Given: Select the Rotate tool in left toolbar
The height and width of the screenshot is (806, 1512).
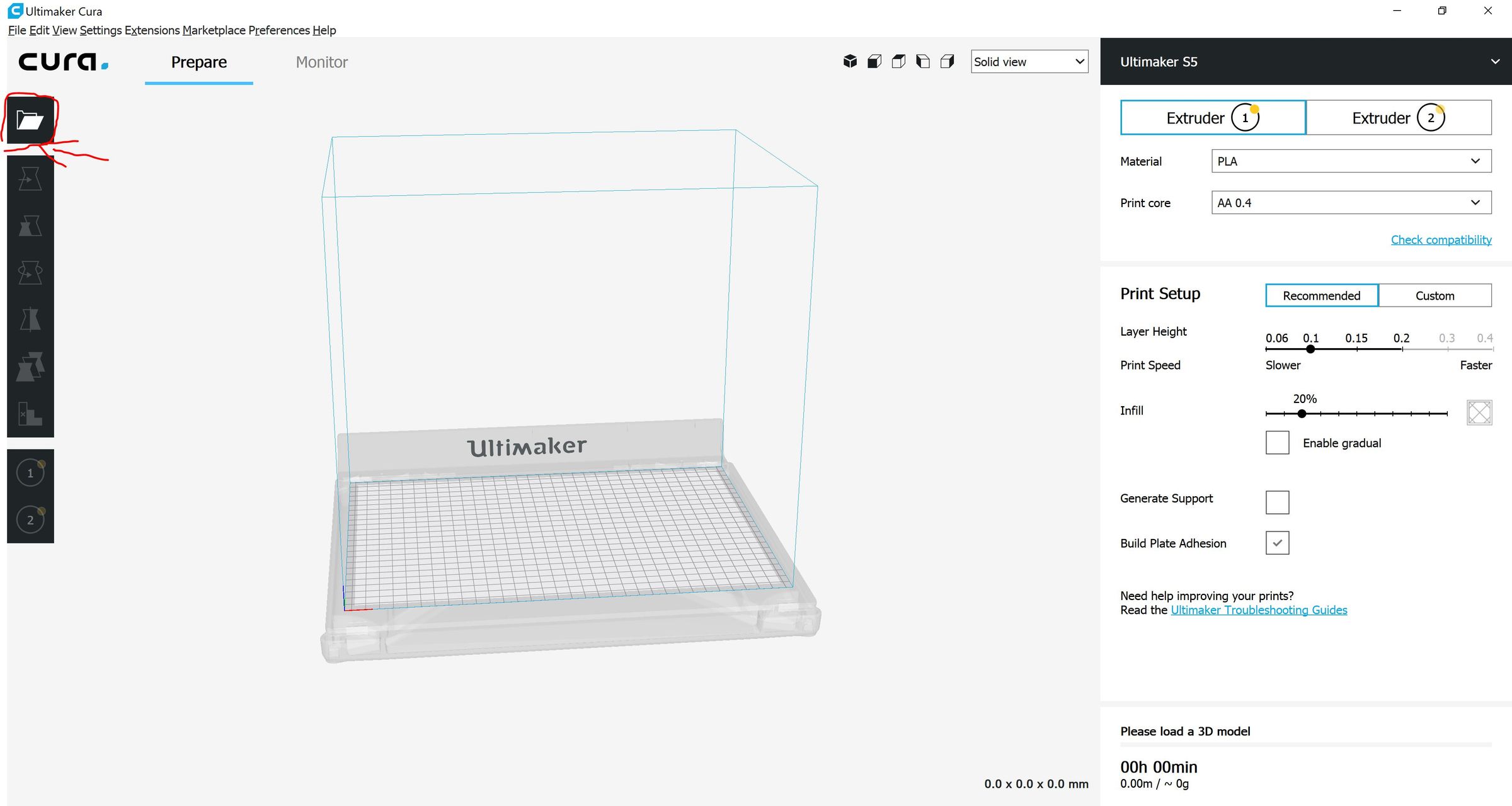Looking at the screenshot, I should coord(30,273).
